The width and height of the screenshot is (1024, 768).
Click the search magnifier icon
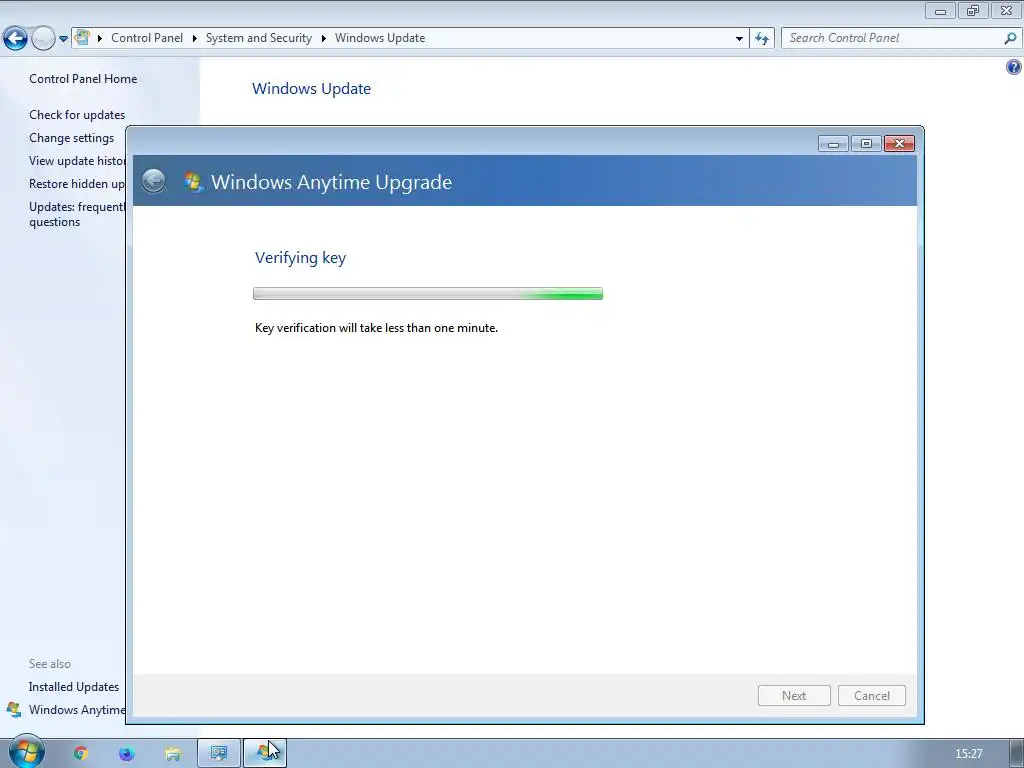point(1010,38)
